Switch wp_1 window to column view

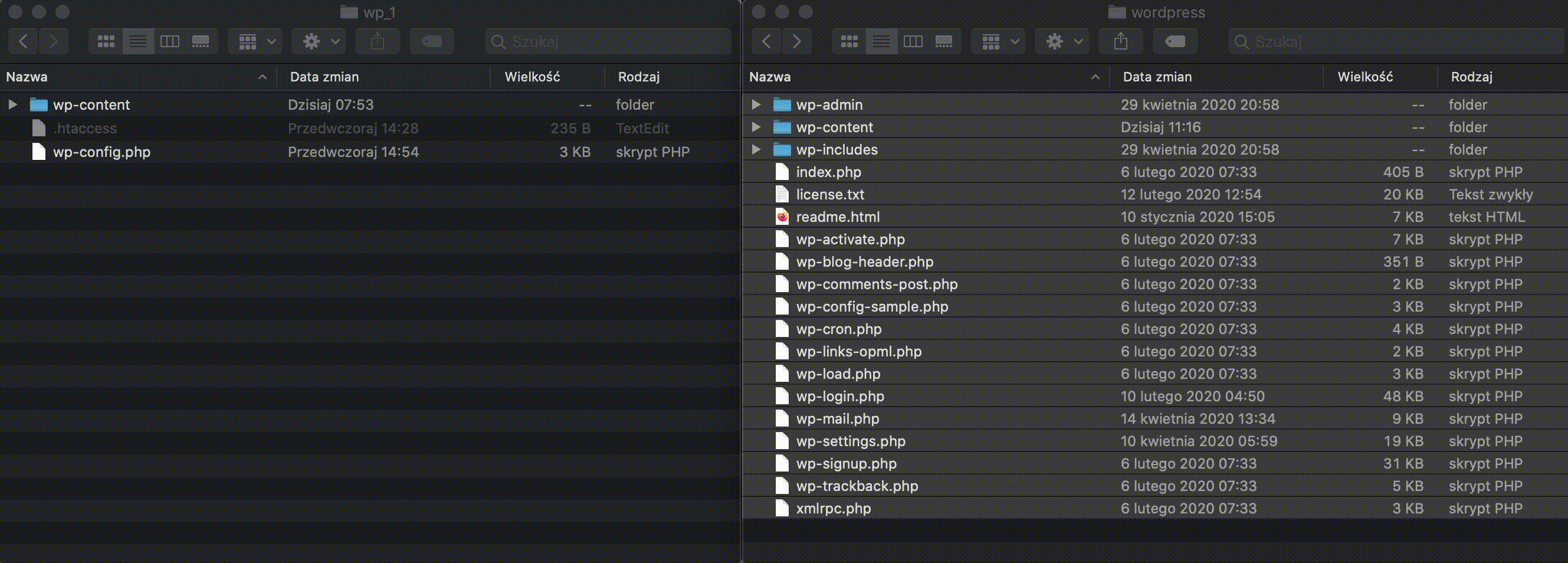point(169,41)
